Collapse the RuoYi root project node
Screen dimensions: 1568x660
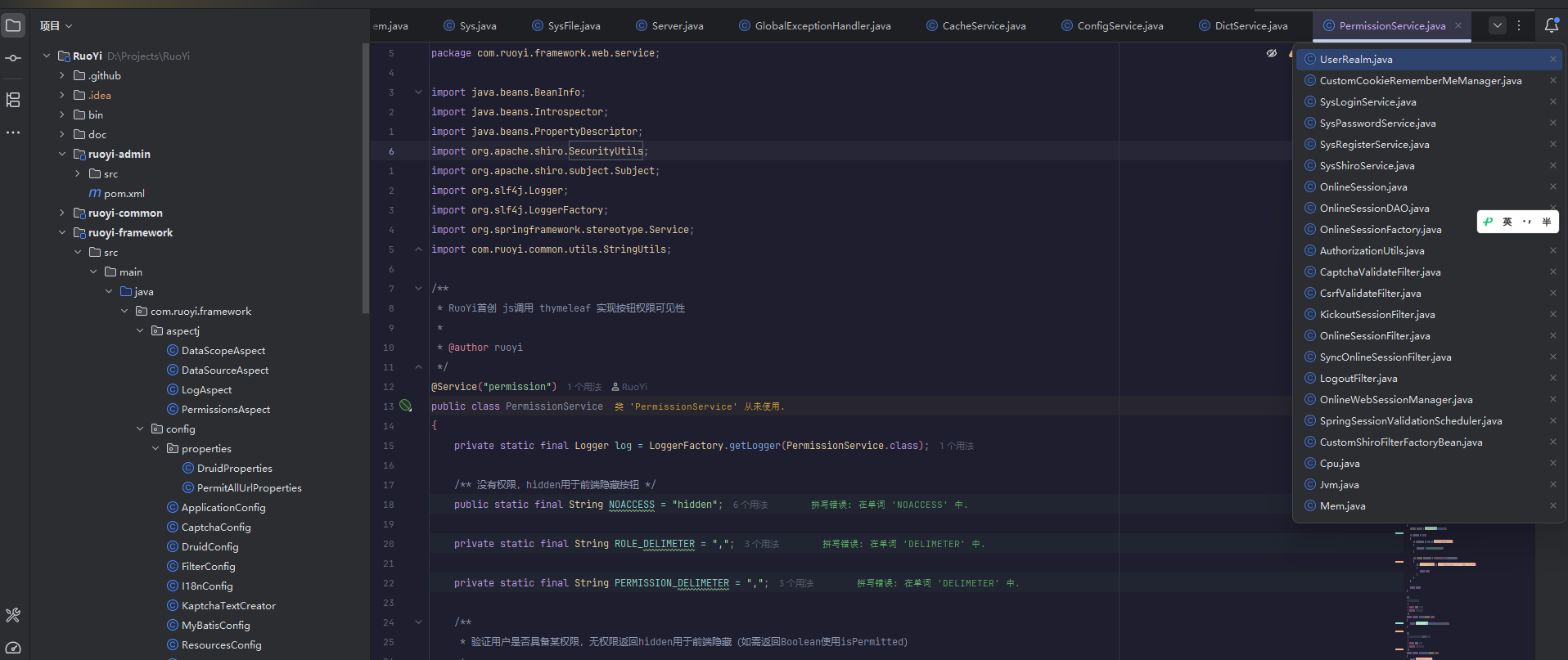point(47,56)
